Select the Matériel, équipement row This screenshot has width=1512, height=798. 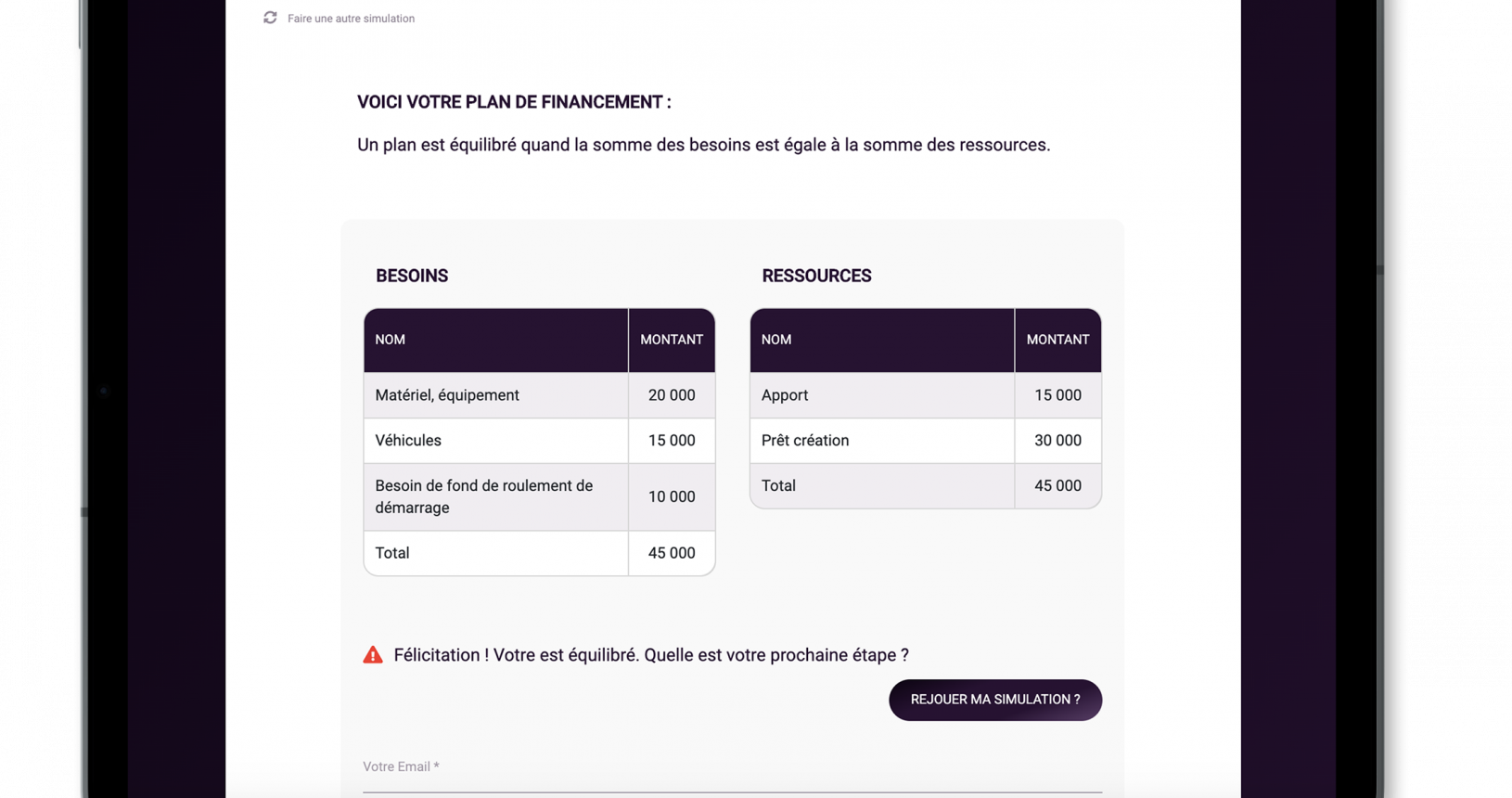(539, 395)
